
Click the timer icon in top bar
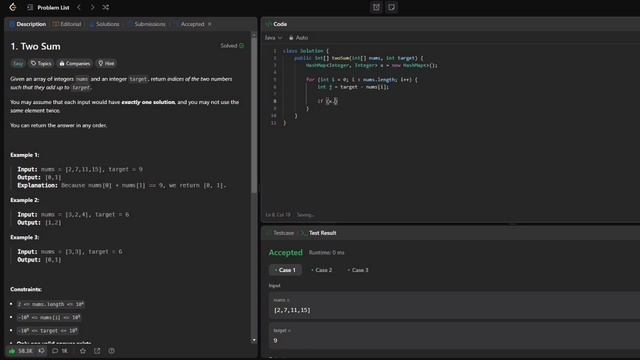376,7
